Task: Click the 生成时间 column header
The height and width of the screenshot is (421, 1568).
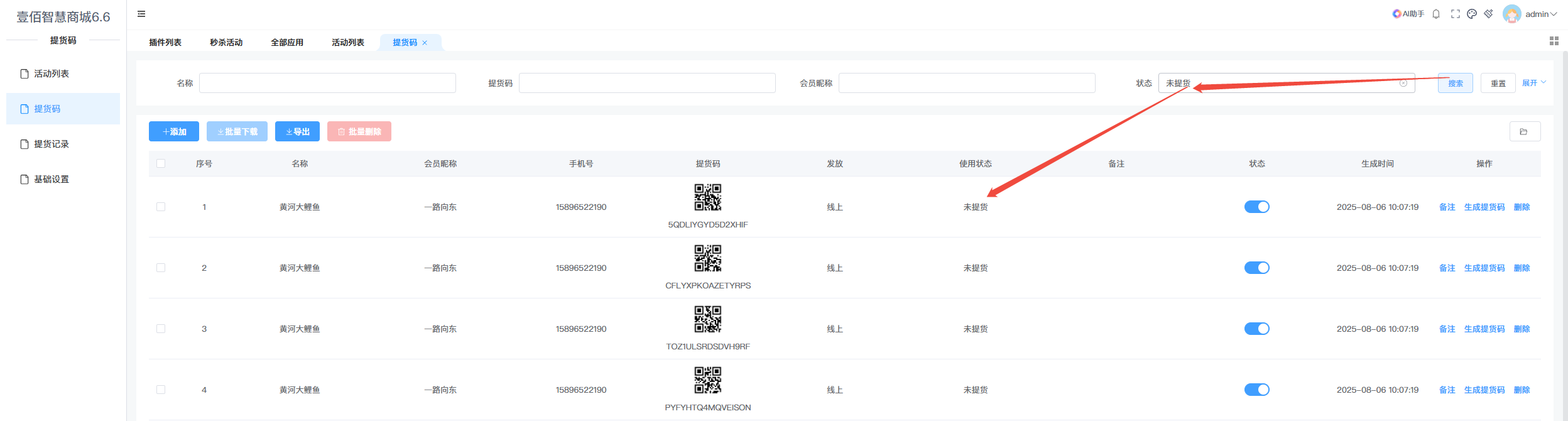Action: 1378,163
